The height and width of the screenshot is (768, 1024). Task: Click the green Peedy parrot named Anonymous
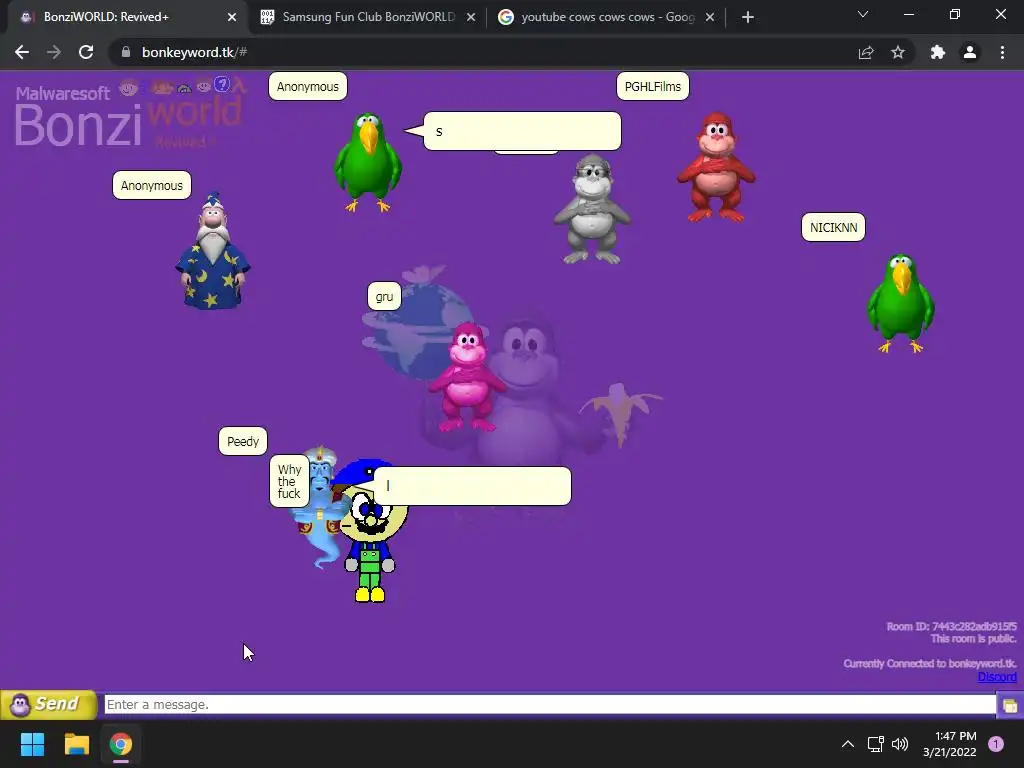368,162
